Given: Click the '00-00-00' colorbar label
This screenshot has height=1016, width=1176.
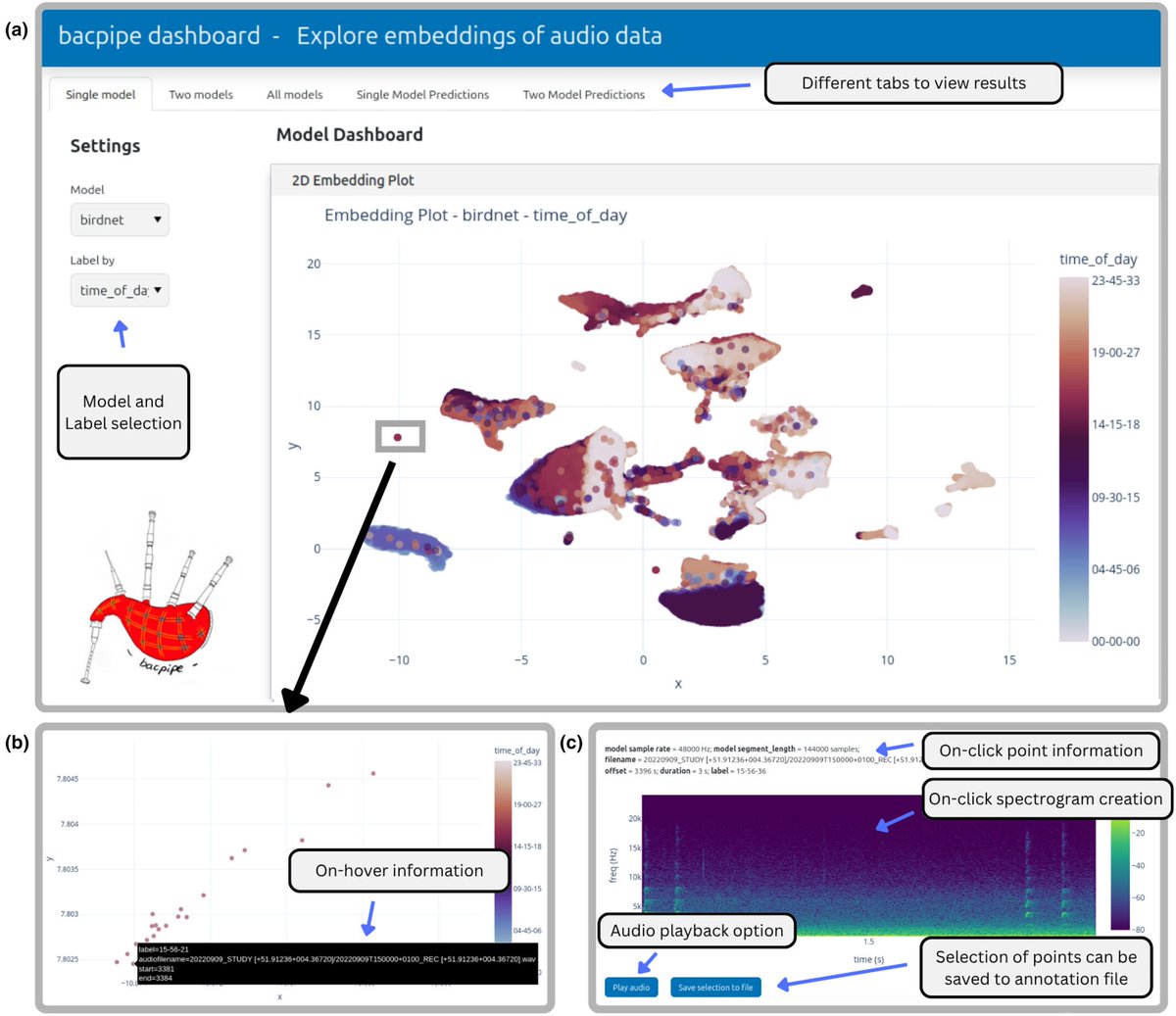Looking at the screenshot, I should point(1116,642).
